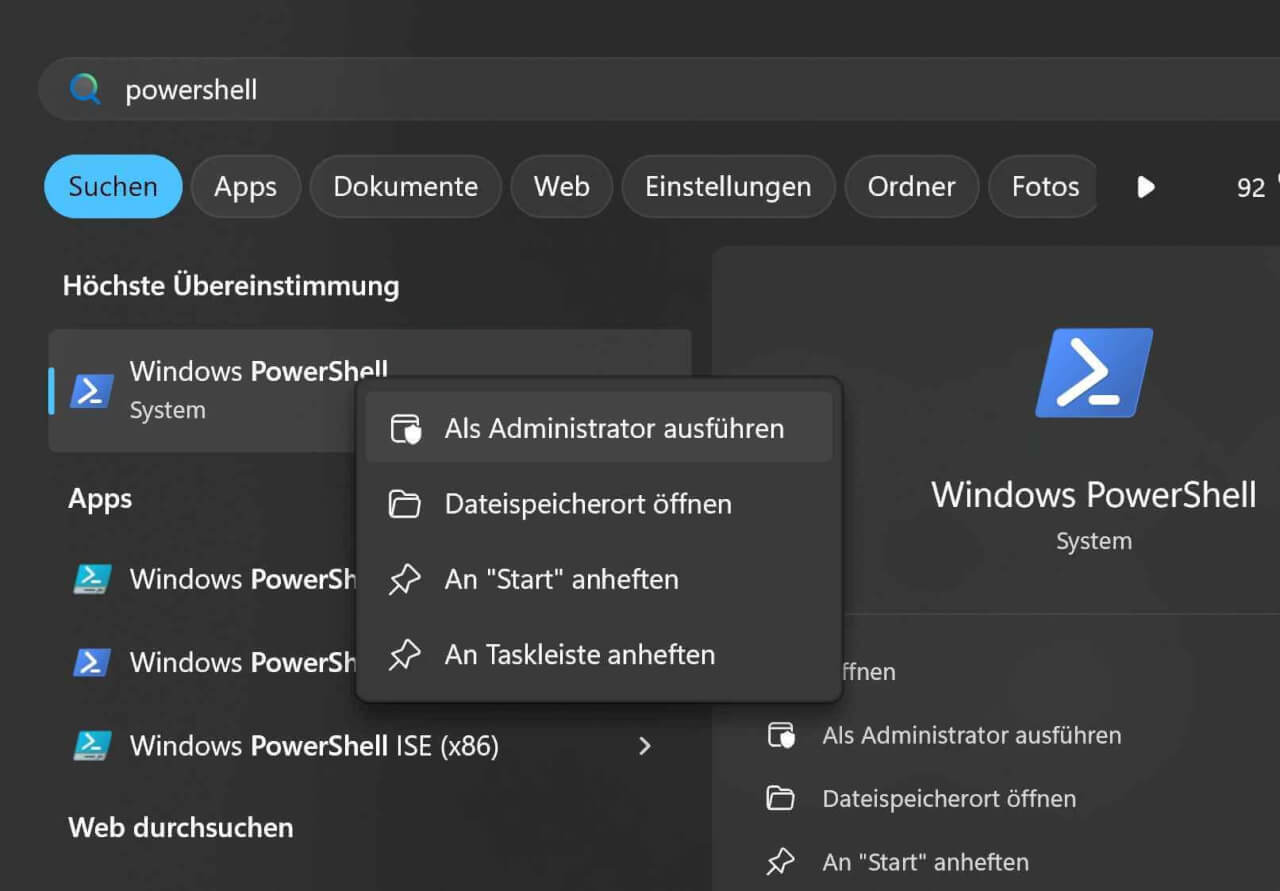Expand Windows PowerShell ISE (x86) with its chevron

[x=645, y=746]
